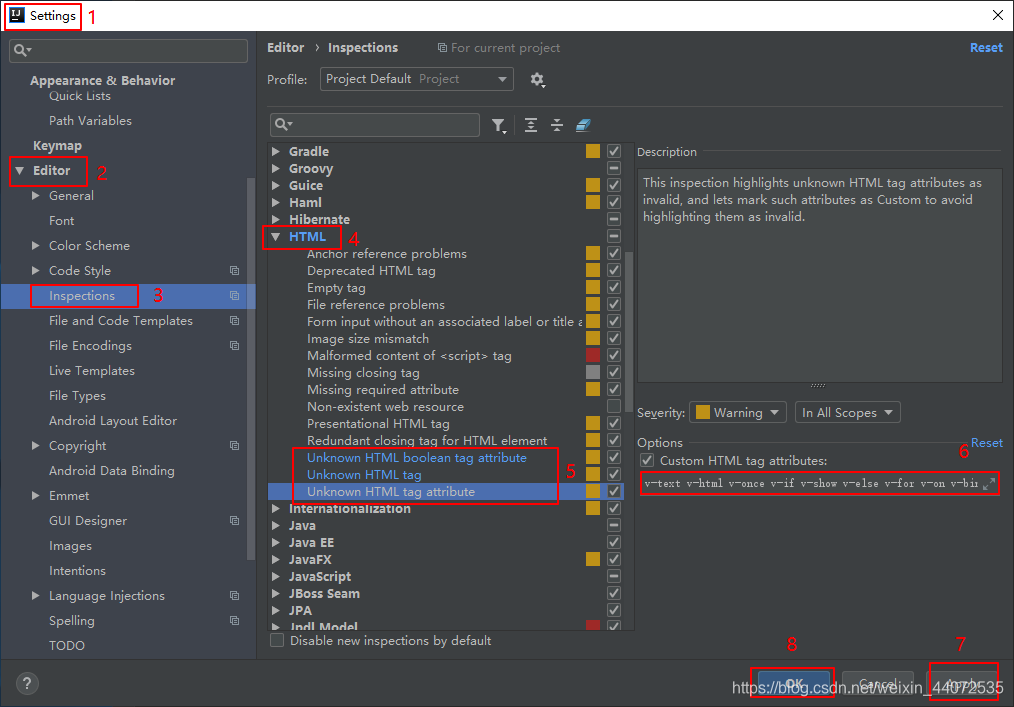
Task: Click the Collapse All tree icon
Action: [x=557, y=125]
